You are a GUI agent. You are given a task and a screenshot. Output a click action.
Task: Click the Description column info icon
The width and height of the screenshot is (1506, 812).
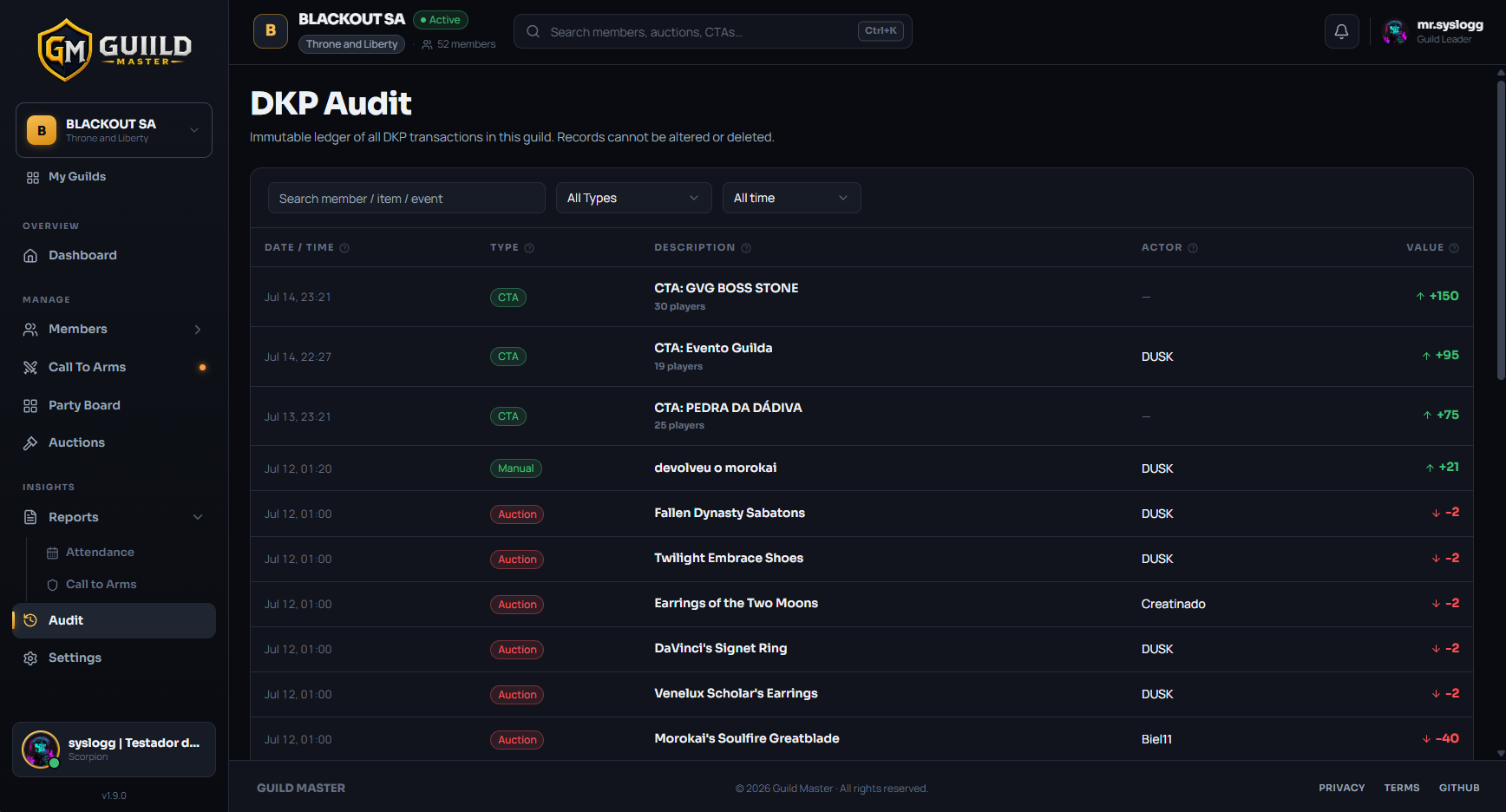(x=746, y=248)
